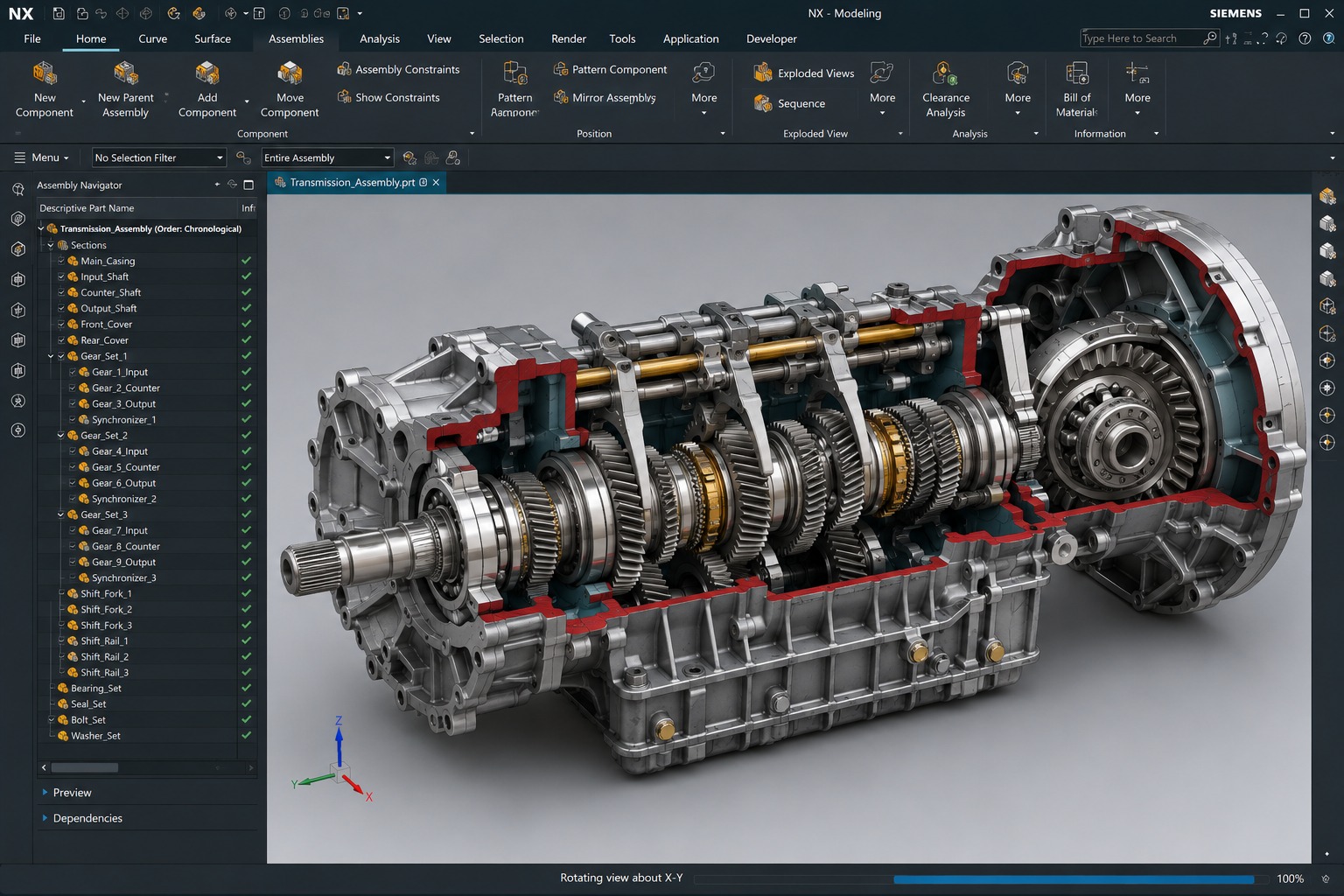Viewport: 1344px width, 896px height.
Task: Open the Entire Assembly scope dropdown
Action: pos(328,157)
